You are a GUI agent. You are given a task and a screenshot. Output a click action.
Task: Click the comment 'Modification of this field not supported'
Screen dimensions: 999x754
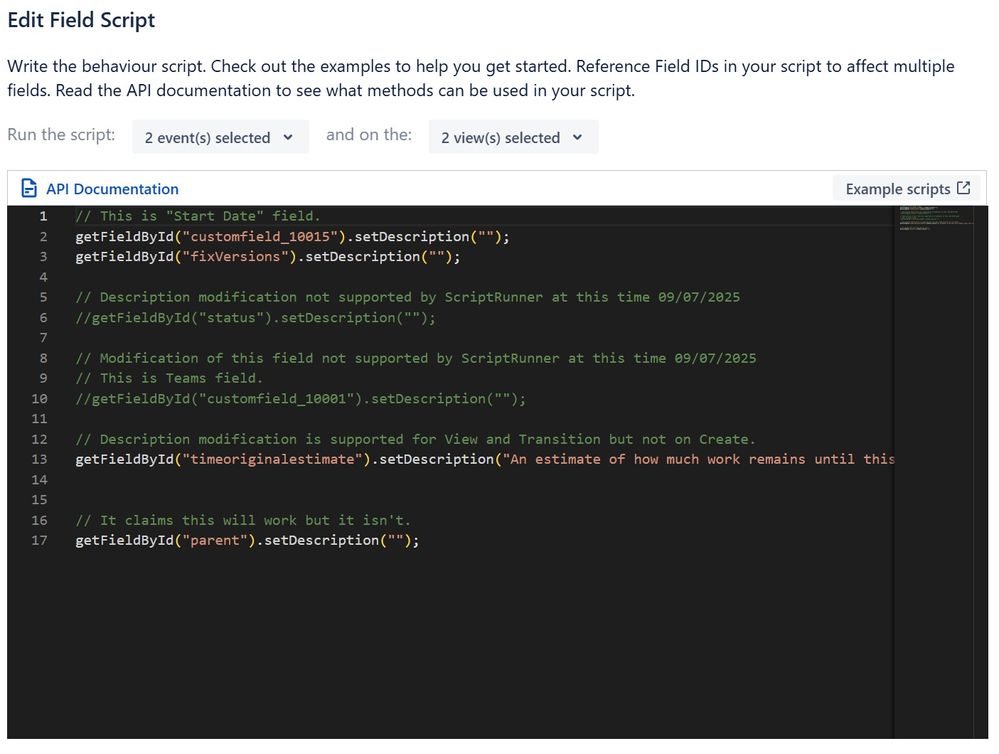click(x=416, y=358)
